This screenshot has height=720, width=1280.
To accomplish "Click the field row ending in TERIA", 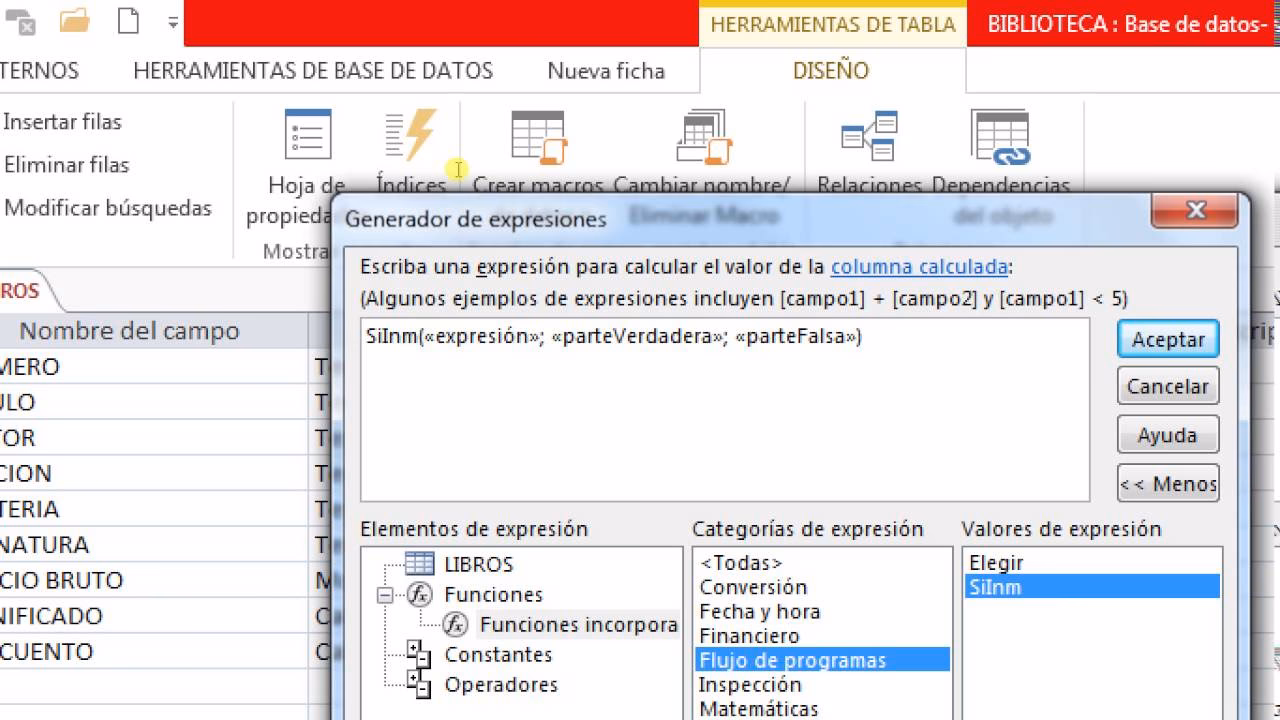I will (x=154, y=509).
